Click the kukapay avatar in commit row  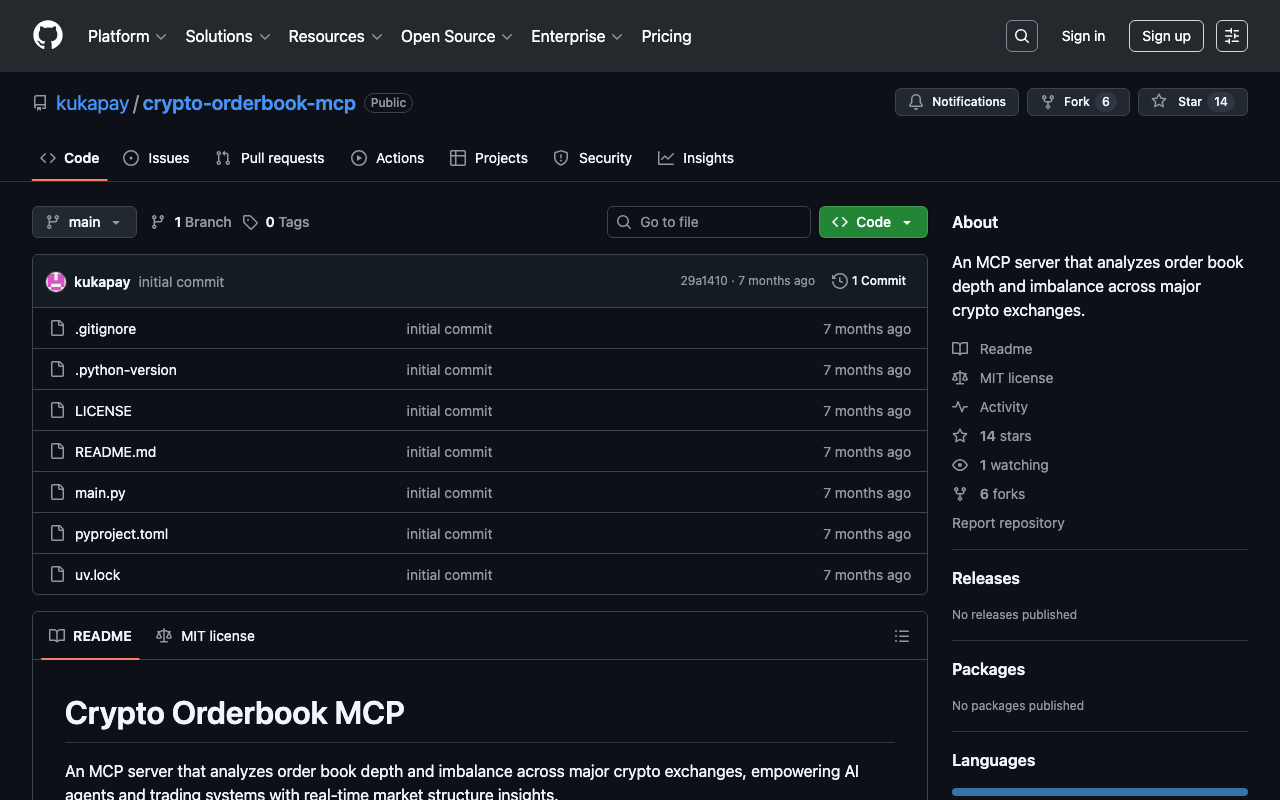pos(56,282)
